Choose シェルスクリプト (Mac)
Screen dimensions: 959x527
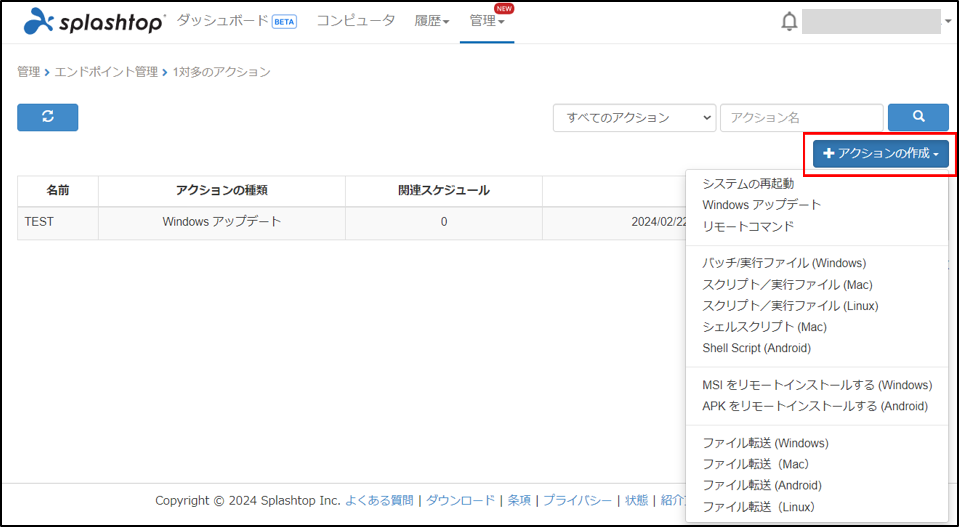click(x=765, y=327)
